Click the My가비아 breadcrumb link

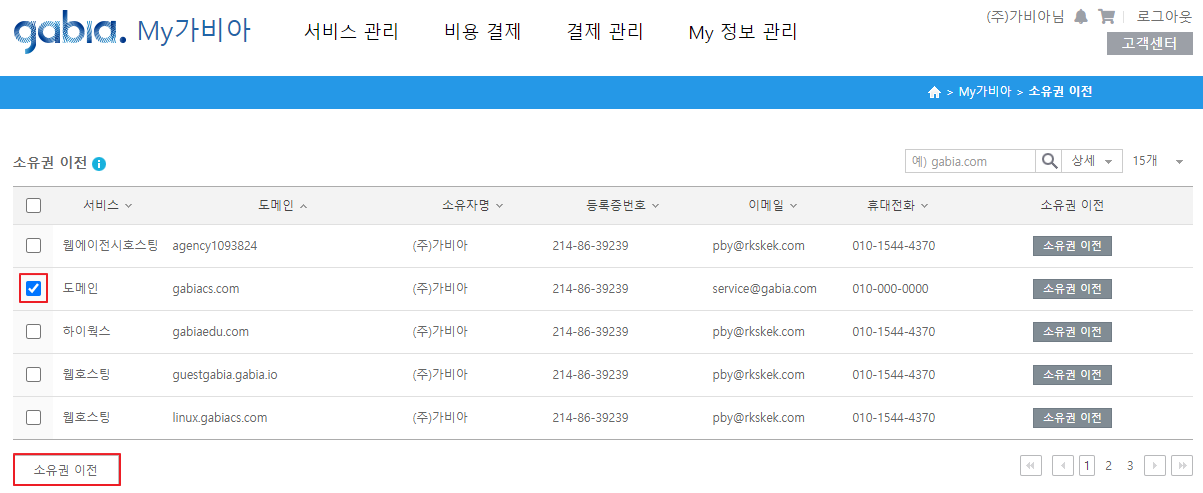(x=984, y=92)
